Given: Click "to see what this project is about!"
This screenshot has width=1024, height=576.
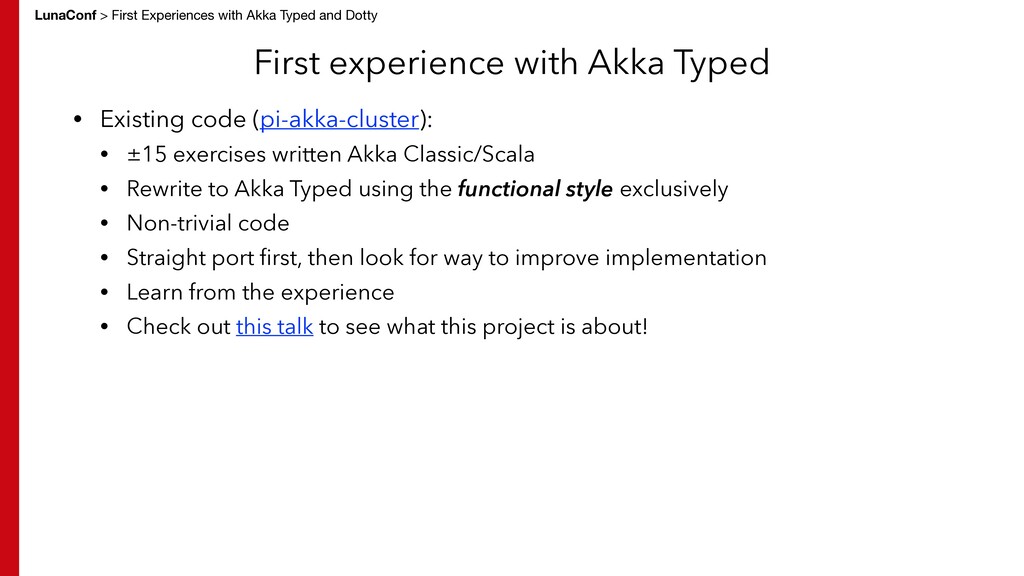Looking at the screenshot, I should (x=483, y=327).
